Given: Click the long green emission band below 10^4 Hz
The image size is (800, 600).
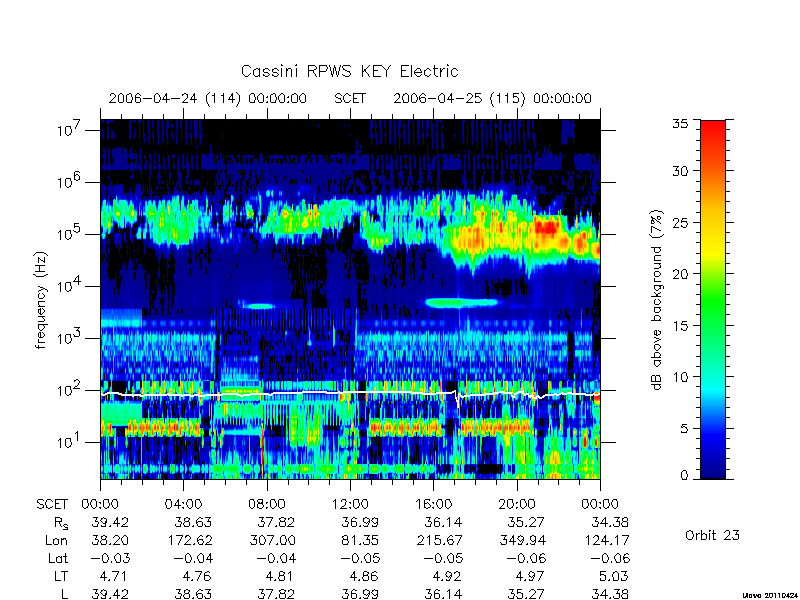Looking at the screenshot, I should click(462, 303).
